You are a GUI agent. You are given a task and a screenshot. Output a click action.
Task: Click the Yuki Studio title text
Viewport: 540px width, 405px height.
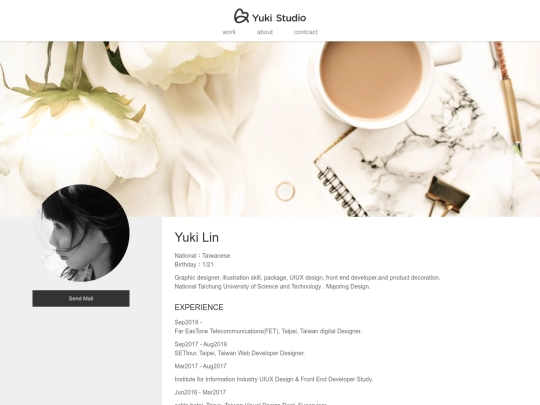pos(279,18)
